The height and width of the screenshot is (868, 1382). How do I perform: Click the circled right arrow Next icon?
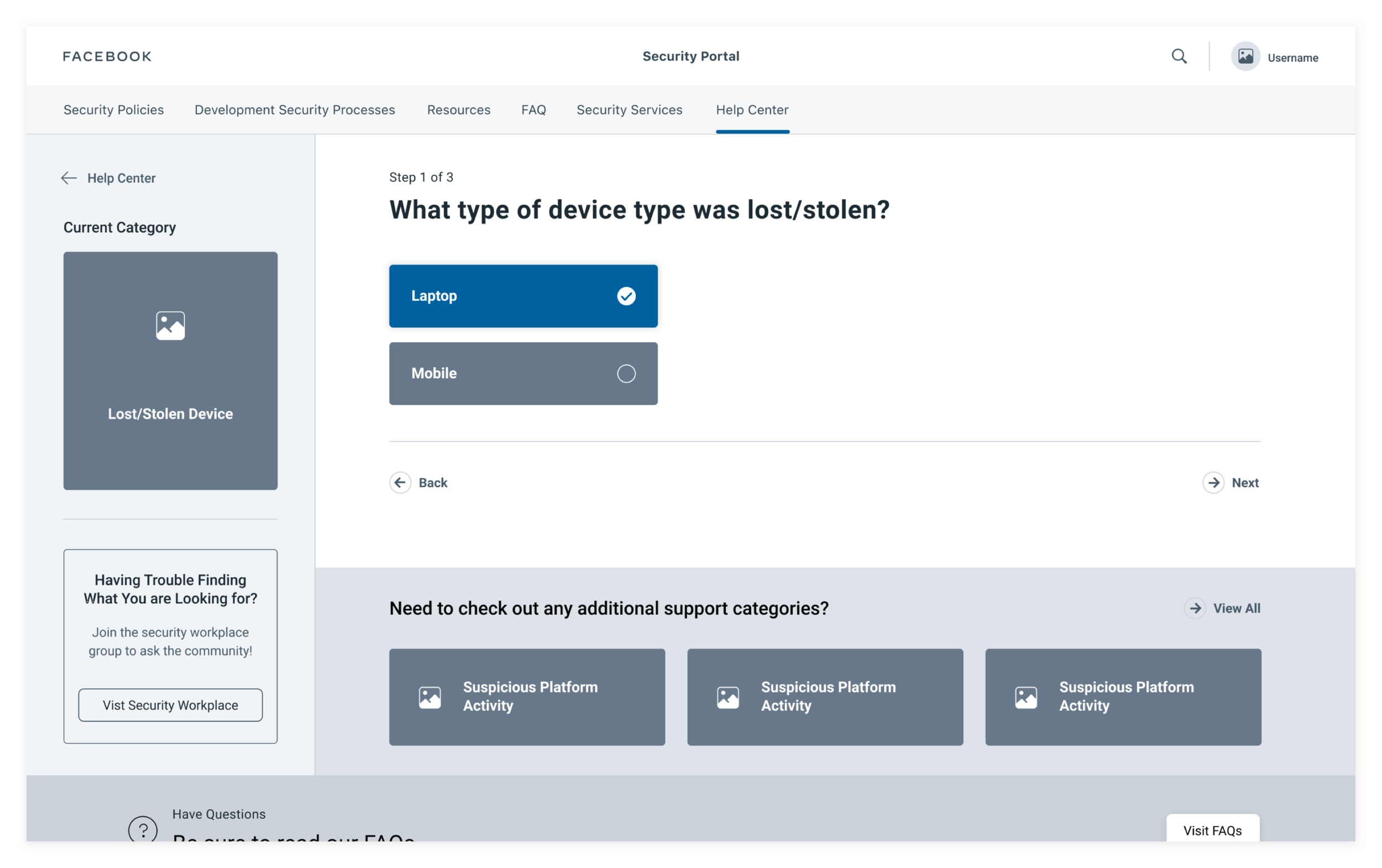1213,483
